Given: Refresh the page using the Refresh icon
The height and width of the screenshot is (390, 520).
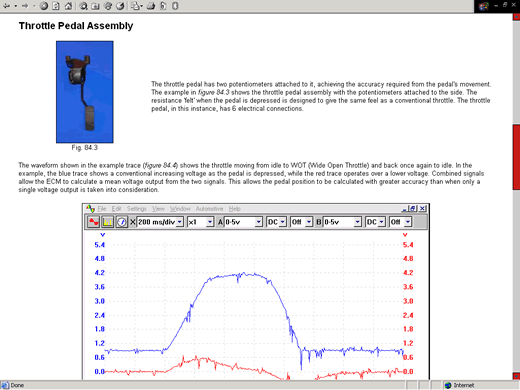Looking at the screenshot, I should (x=56, y=6).
